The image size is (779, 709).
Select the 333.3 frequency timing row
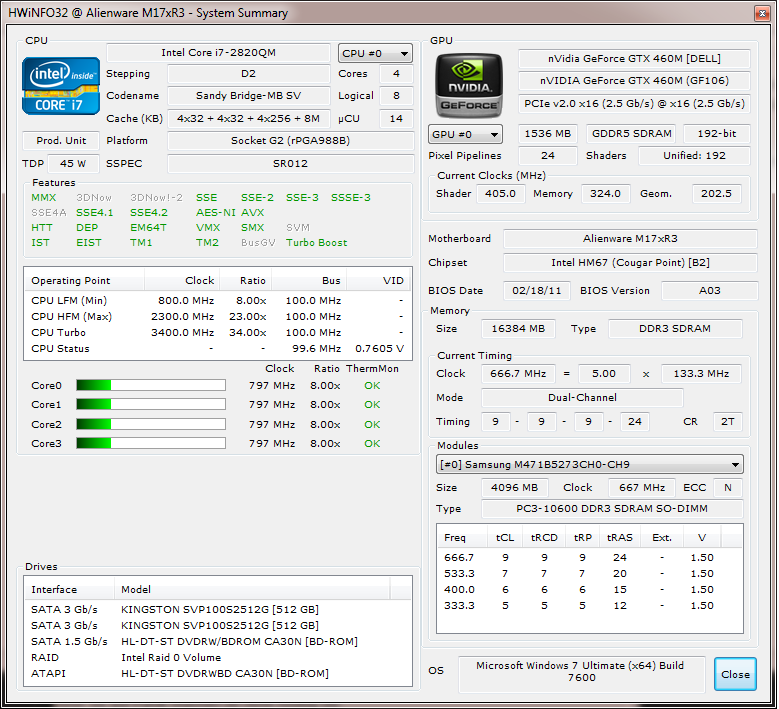pyautogui.click(x=589, y=605)
